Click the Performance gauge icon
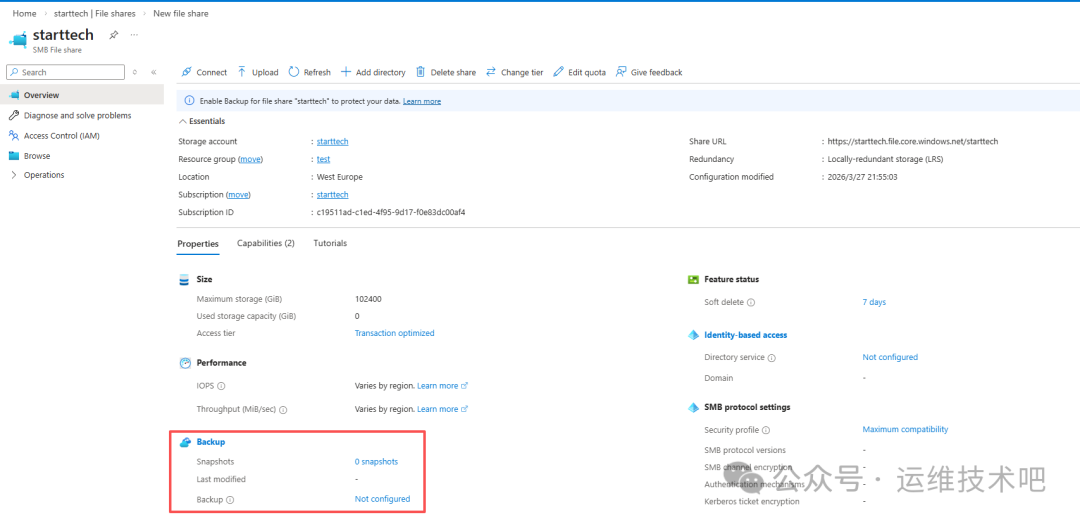This screenshot has width=1080, height=522. [185, 363]
